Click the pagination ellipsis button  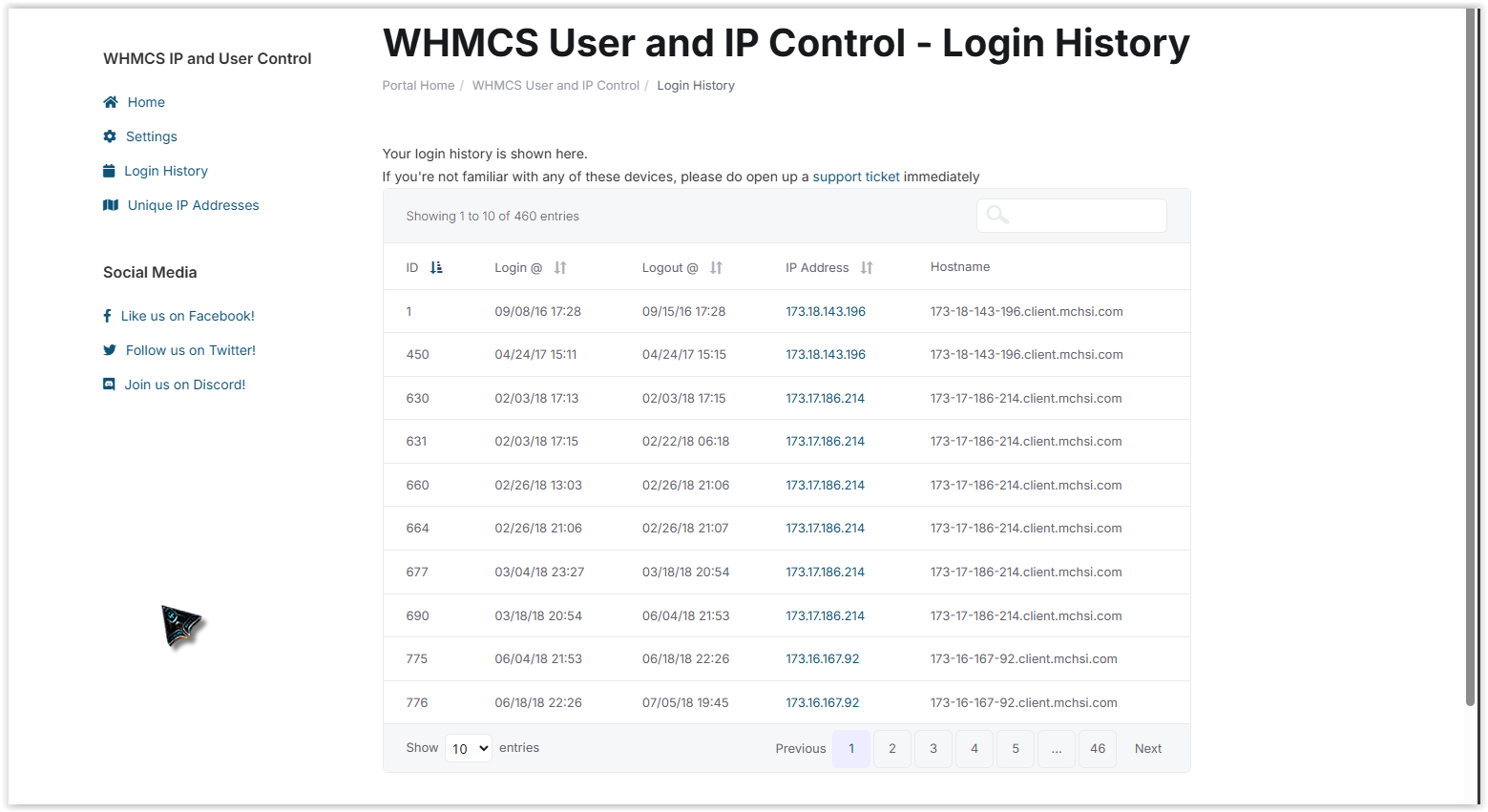pyautogui.click(x=1057, y=749)
